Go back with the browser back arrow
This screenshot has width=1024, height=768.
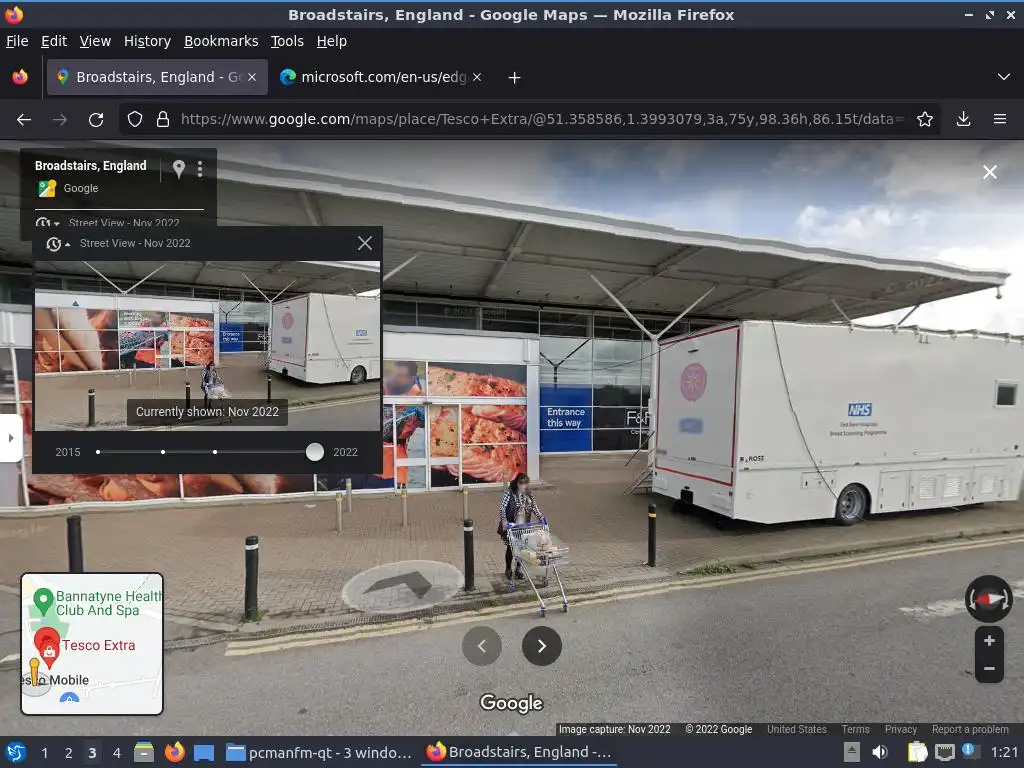tap(24, 120)
